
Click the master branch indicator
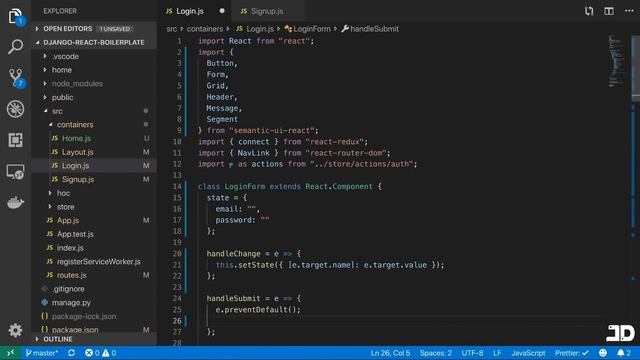tap(42, 353)
